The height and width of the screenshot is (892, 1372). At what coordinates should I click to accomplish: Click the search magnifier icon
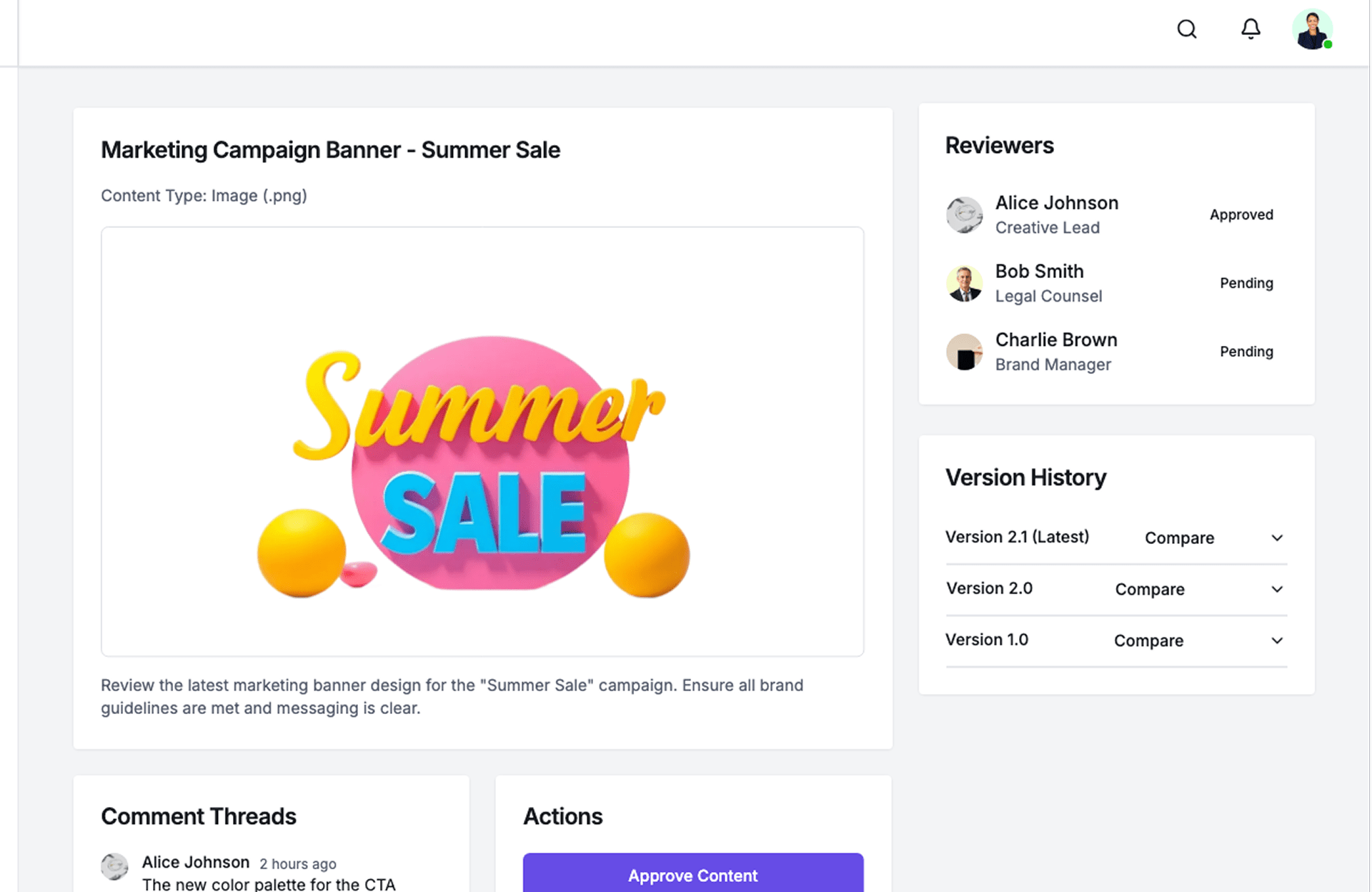pyautogui.click(x=1187, y=29)
